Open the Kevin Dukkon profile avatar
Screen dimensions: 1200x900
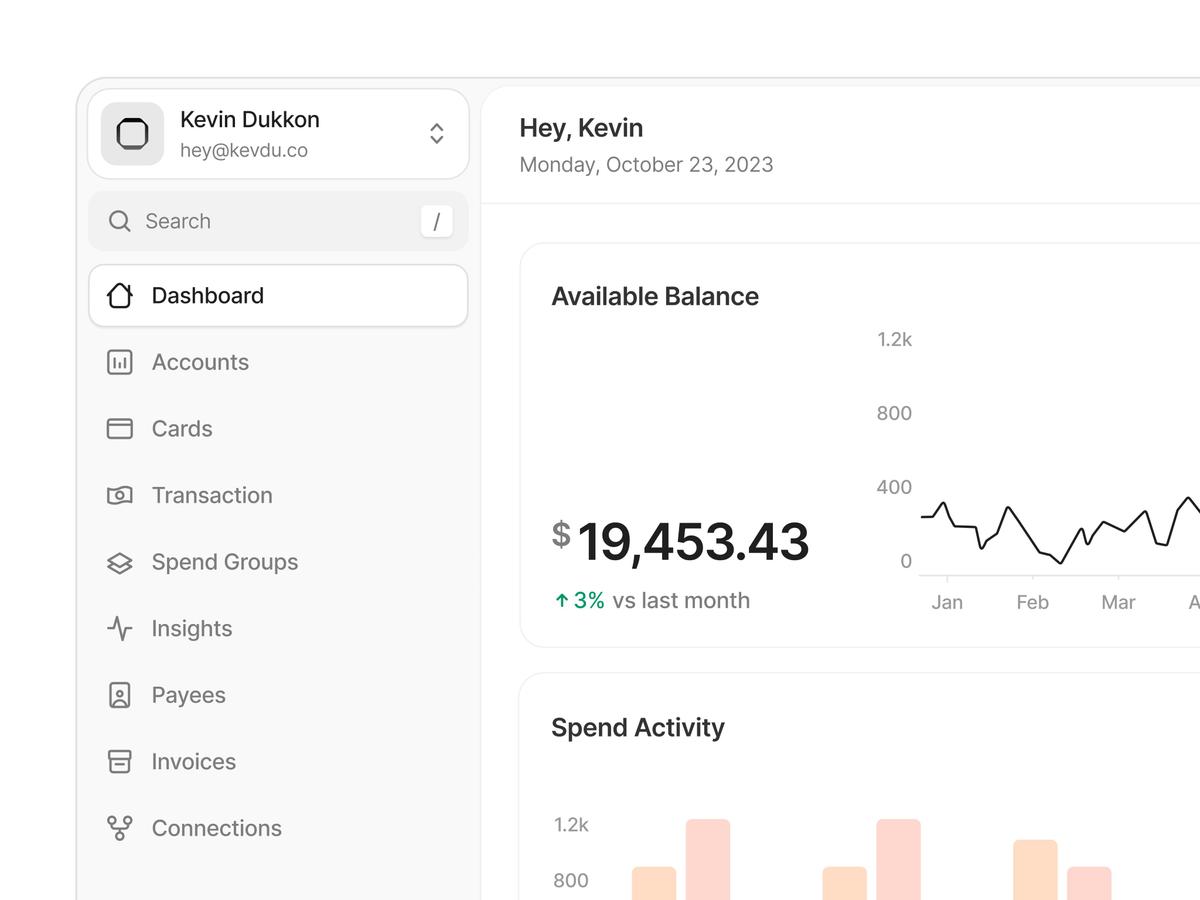(x=132, y=134)
